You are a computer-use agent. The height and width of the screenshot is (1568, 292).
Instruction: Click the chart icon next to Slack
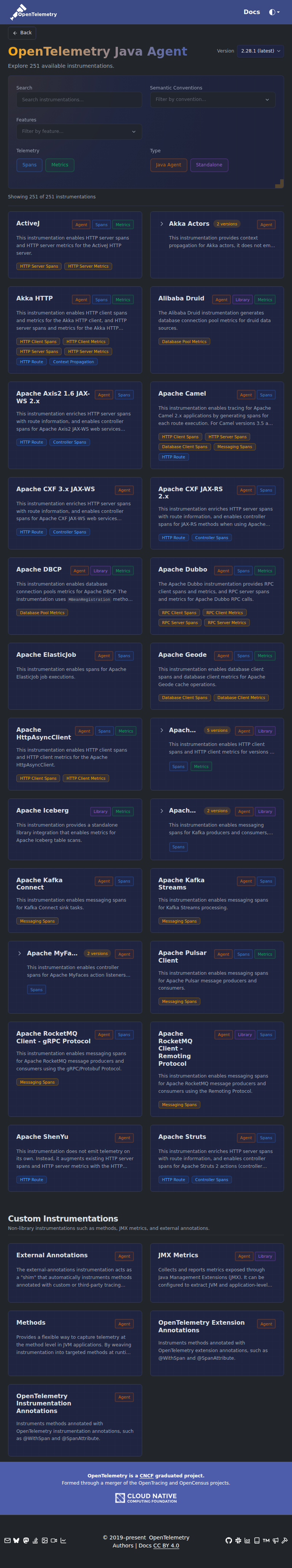247,1541
